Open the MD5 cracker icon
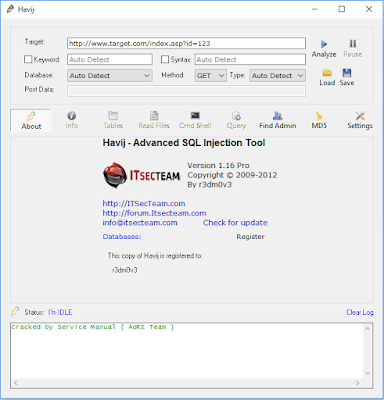 pos(319,116)
